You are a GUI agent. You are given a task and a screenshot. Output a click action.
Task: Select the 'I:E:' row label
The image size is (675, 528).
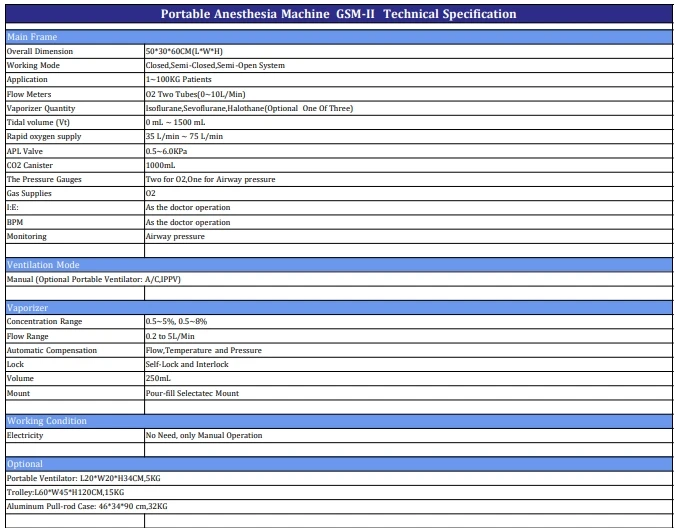click(x=12, y=207)
